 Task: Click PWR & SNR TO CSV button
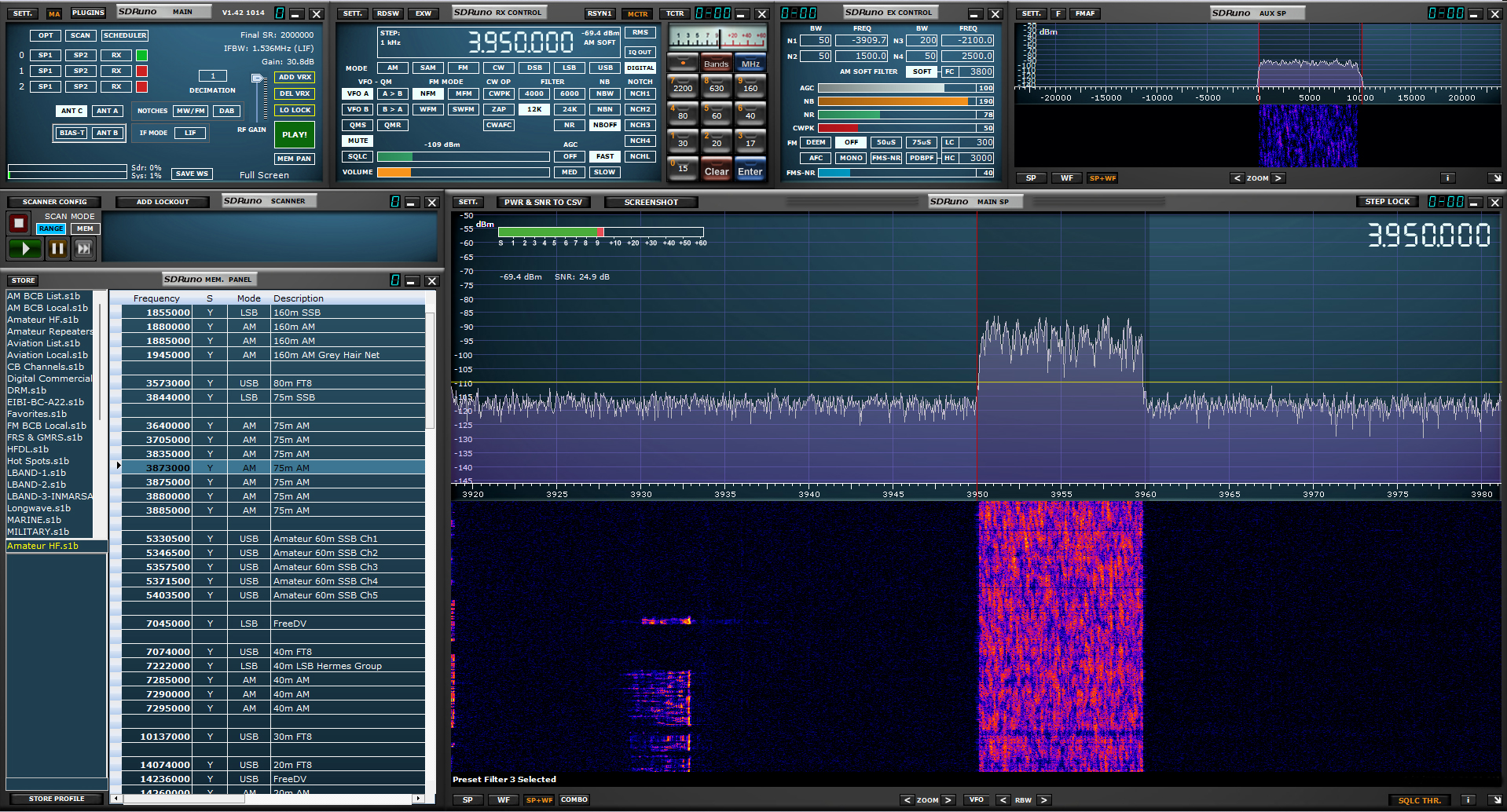coord(543,202)
